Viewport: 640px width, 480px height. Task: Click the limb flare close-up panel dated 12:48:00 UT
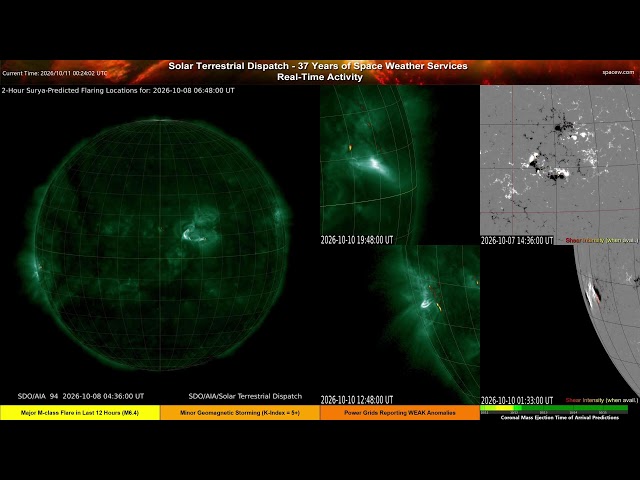(400, 325)
